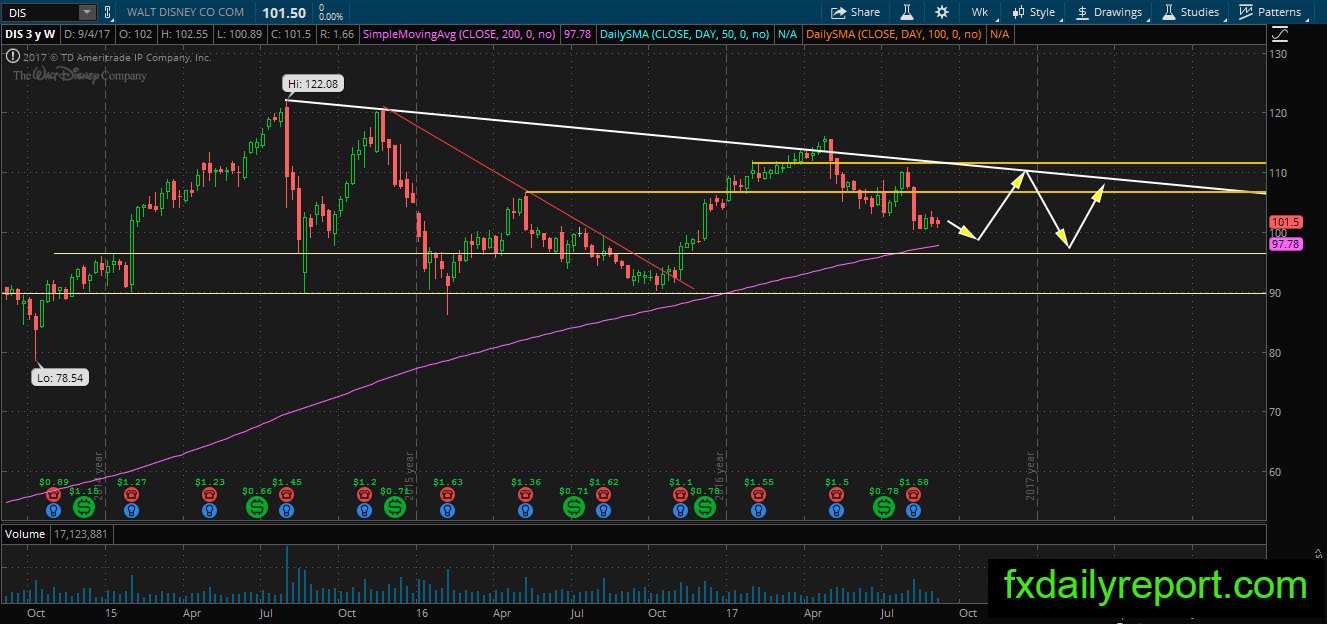Click the earnings phone icon labeled $1.36
The height and width of the screenshot is (624, 1327).
(x=525, y=494)
